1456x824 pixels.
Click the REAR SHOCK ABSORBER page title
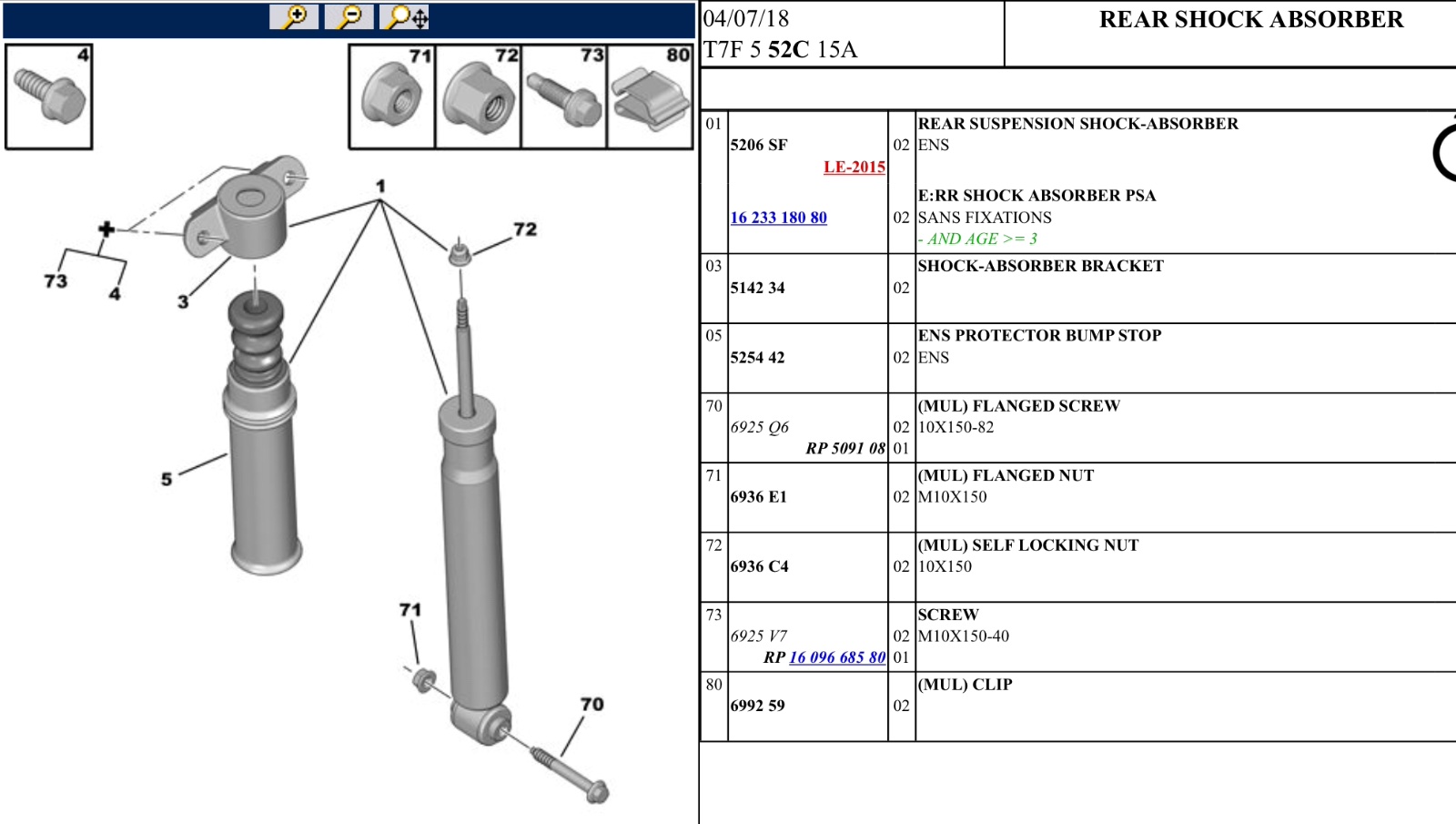1251,20
